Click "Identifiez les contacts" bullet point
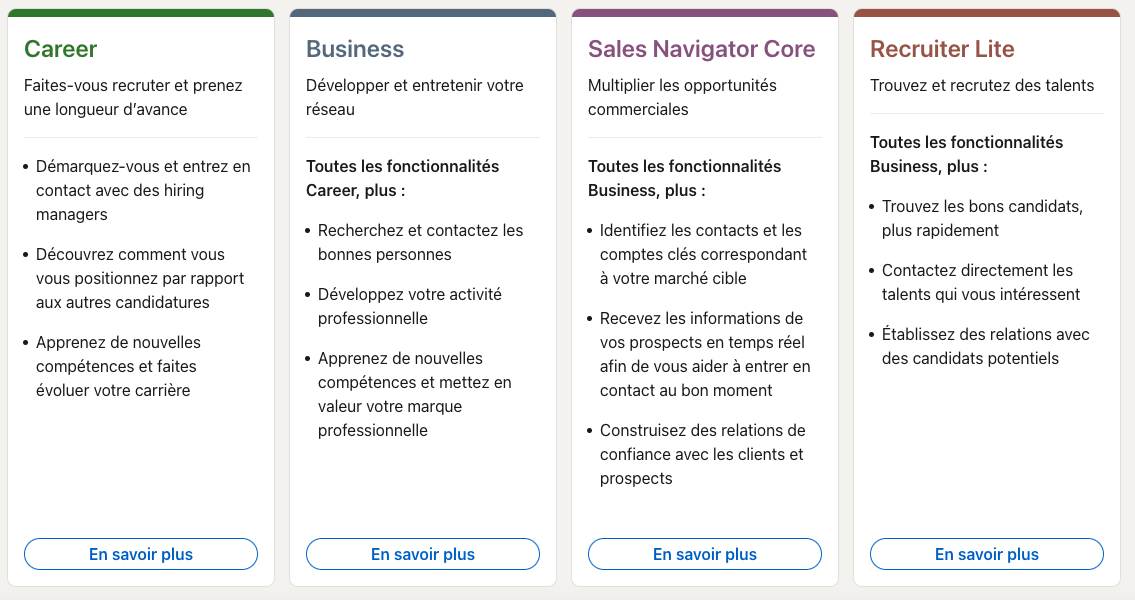This screenshot has height=600, width=1135. (x=703, y=254)
